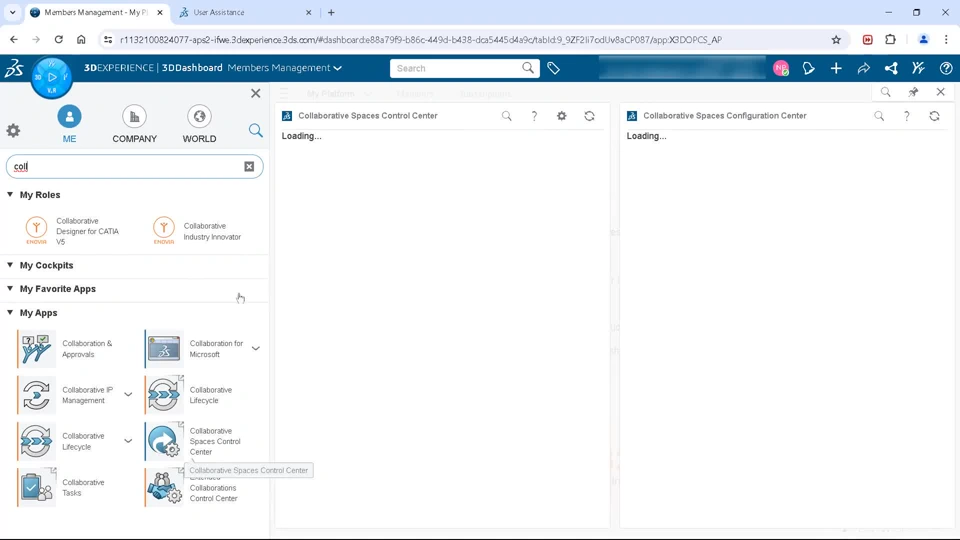Expand Collaborative Lifecycle dropdown arrow above Tasks
The width and height of the screenshot is (960, 540).
[128, 441]
